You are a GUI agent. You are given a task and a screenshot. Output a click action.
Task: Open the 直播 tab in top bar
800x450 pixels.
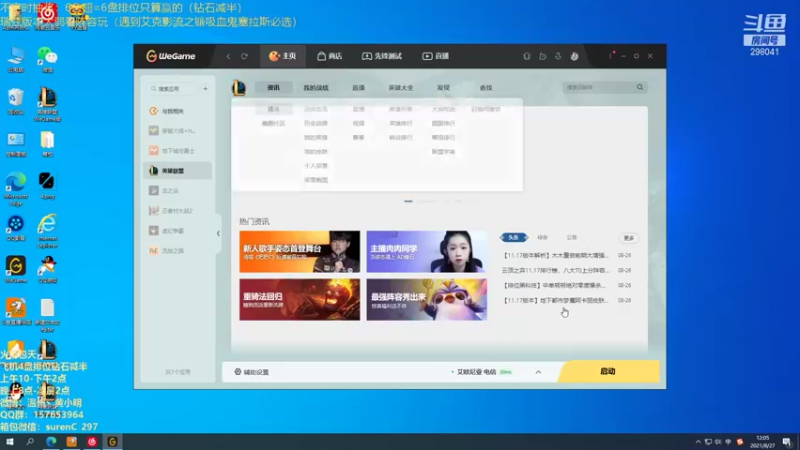pyautogui.click(x=436, y=56)
